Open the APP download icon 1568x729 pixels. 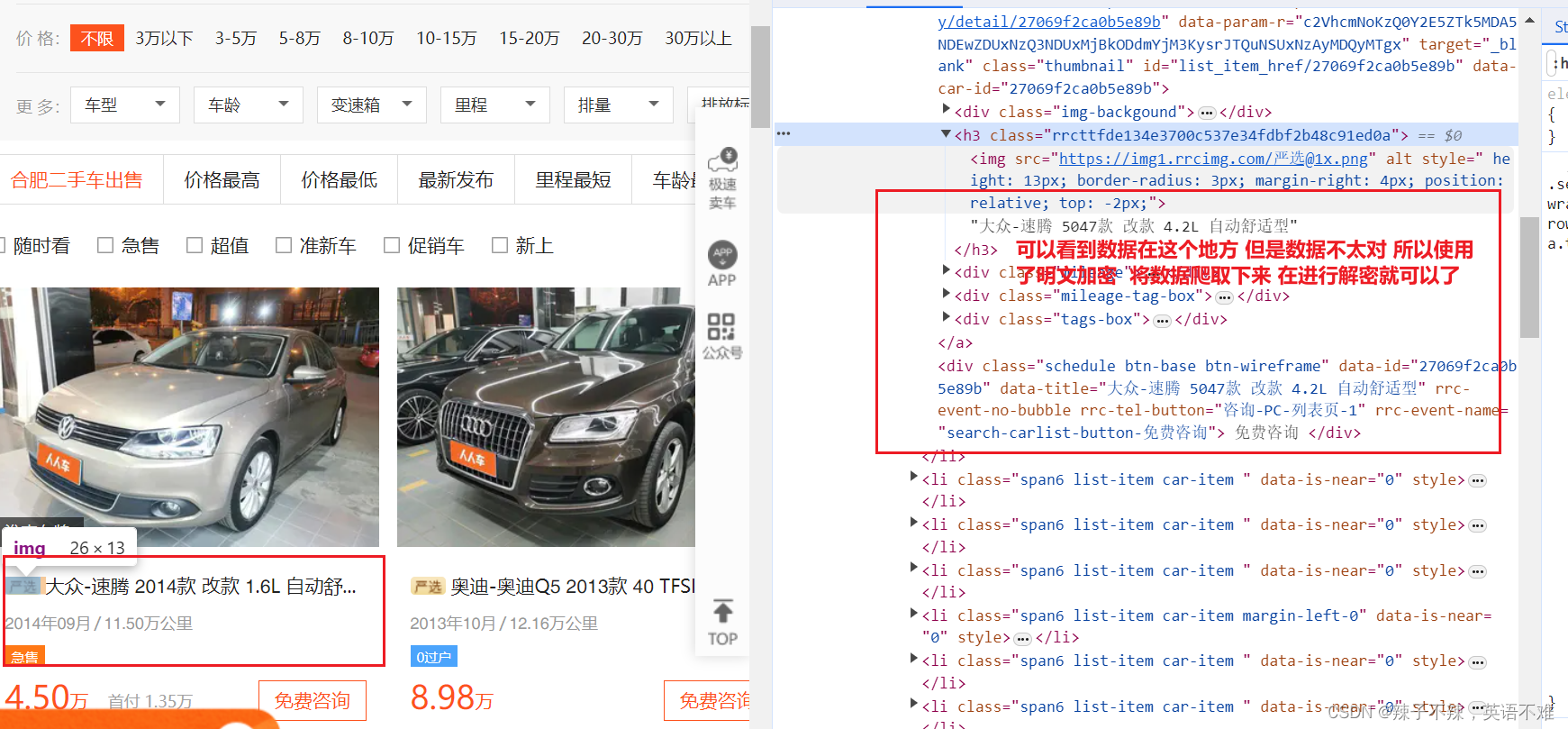tap(722, 264)
